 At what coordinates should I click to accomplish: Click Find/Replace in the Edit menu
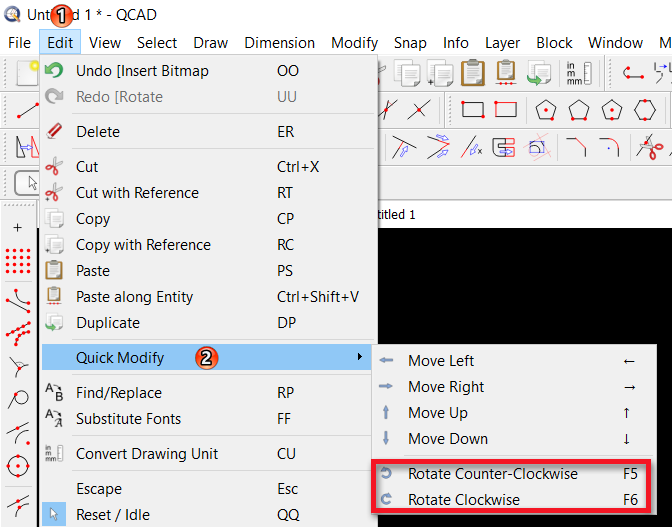(118, 393)
